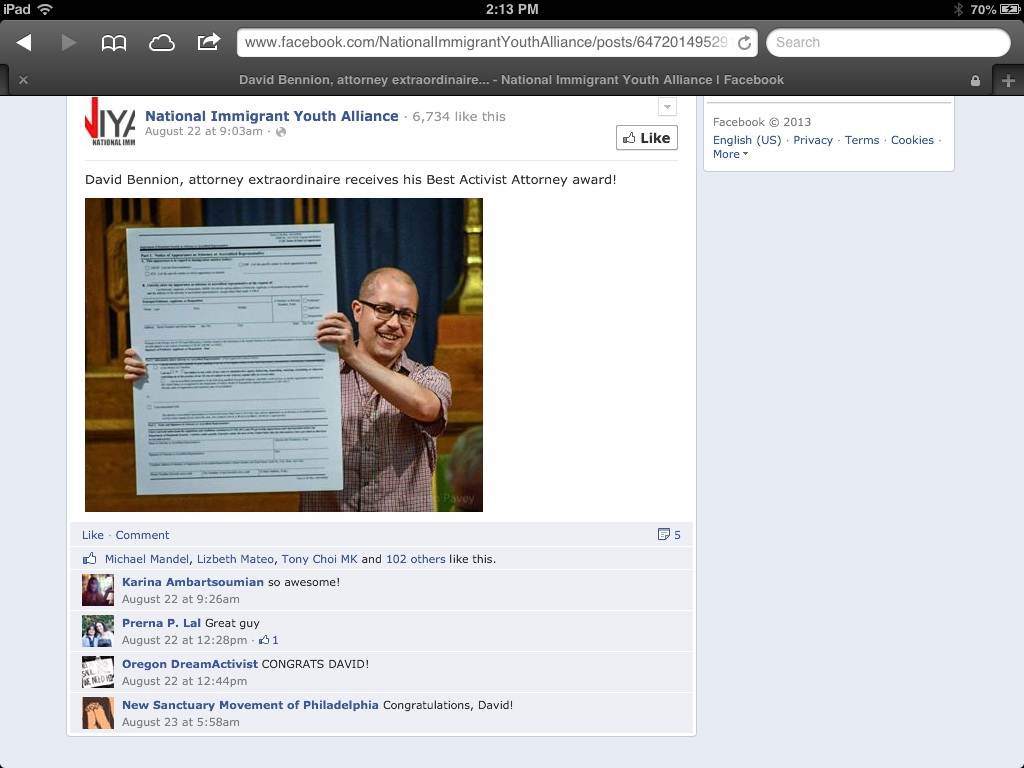
Task: Select the post text about David Bennion
Action: (x=351, y=180)
